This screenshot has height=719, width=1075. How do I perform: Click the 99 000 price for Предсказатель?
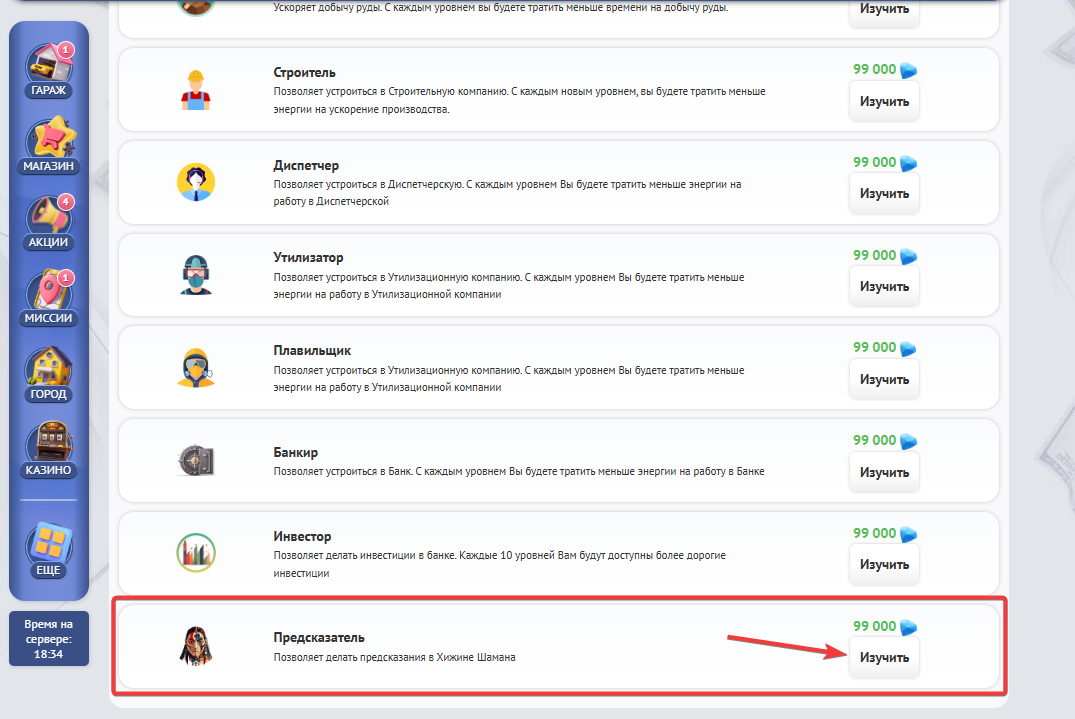[874, 626]
